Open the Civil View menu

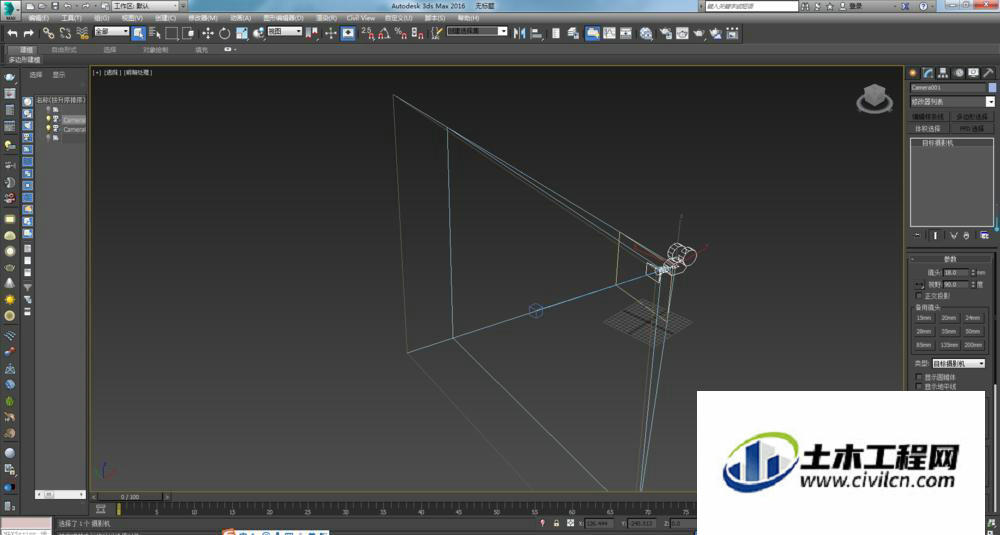pos(361,18)
